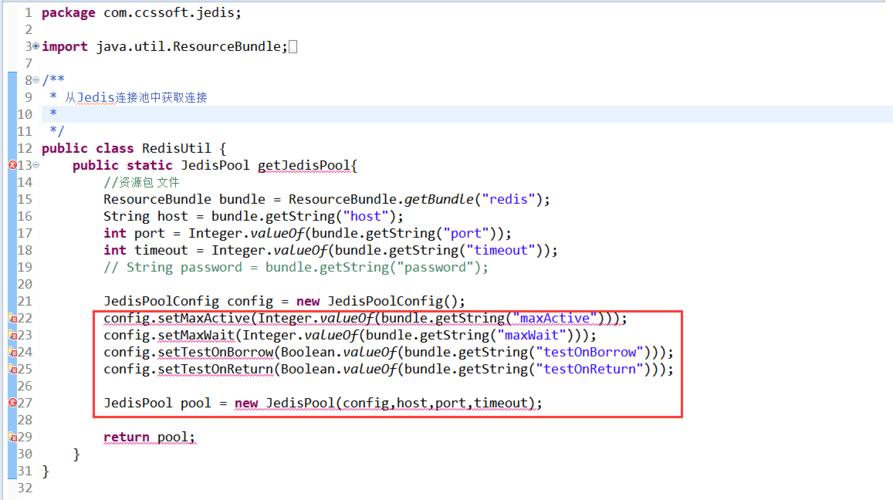893x500 pixels.
Task: Click quick-fix error icon on line 22
Action: point(12,318)
